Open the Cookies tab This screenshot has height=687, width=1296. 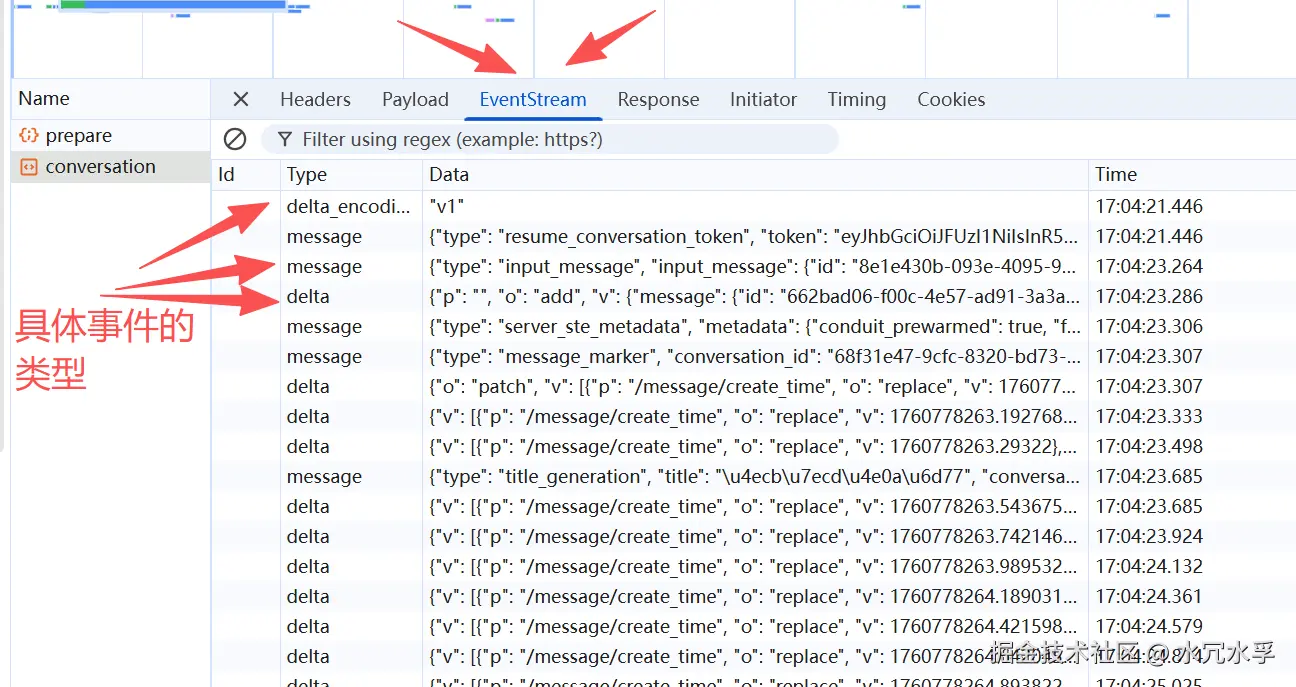coord(951,99)
